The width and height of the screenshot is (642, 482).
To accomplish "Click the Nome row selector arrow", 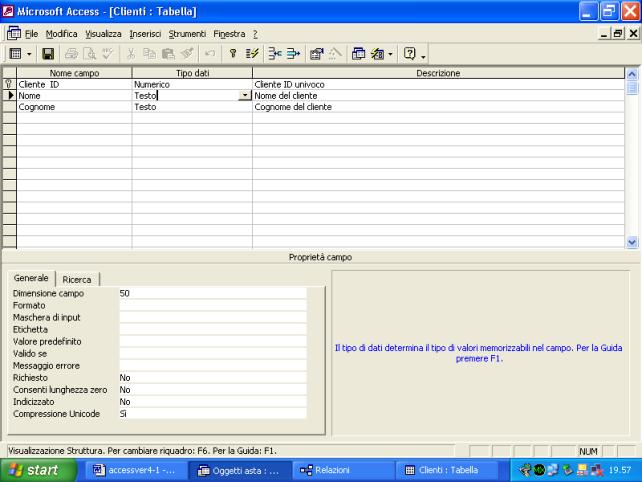I will click(x=9, y=95).
